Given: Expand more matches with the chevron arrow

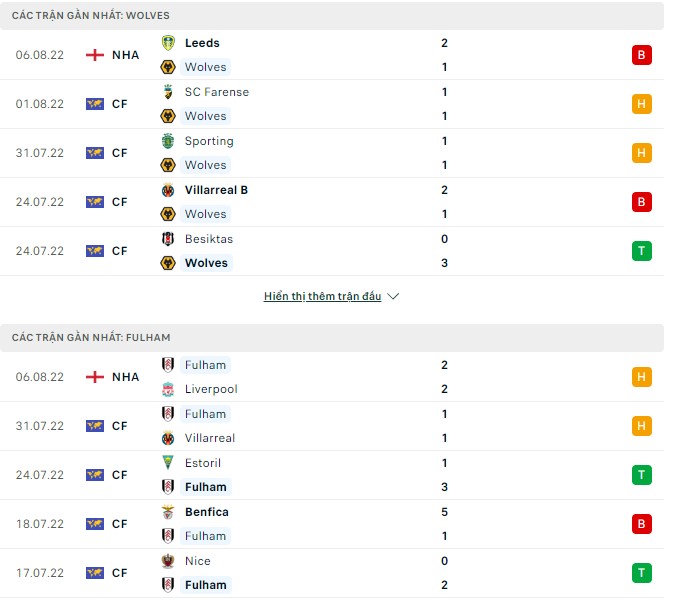Looking at the screenshot, I should [x=393, y=297].
